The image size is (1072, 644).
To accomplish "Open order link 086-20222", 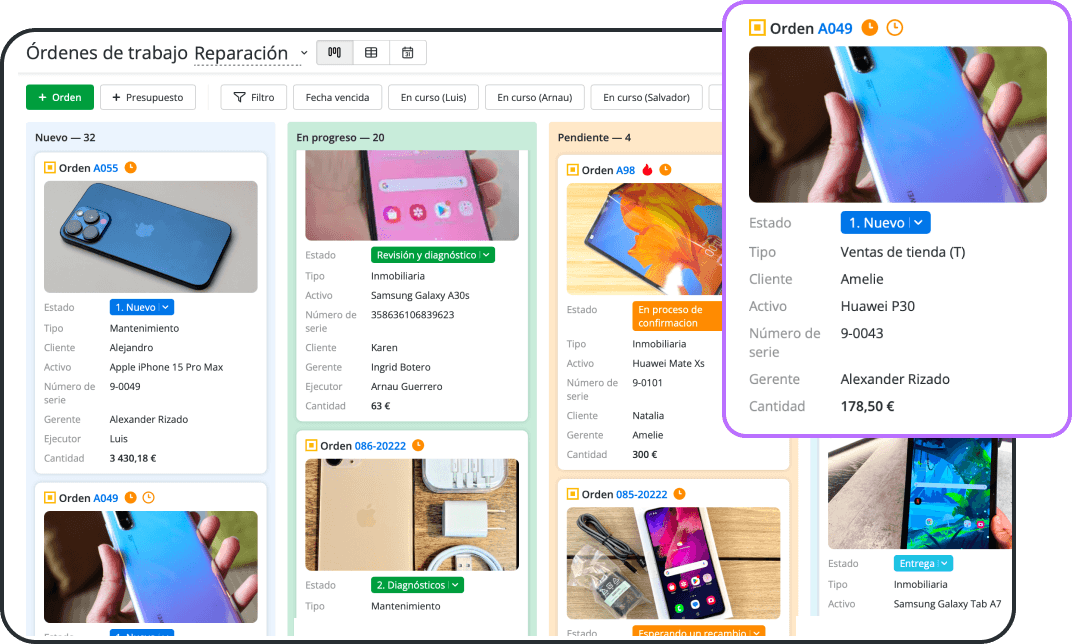I will [x=380, y=446].
